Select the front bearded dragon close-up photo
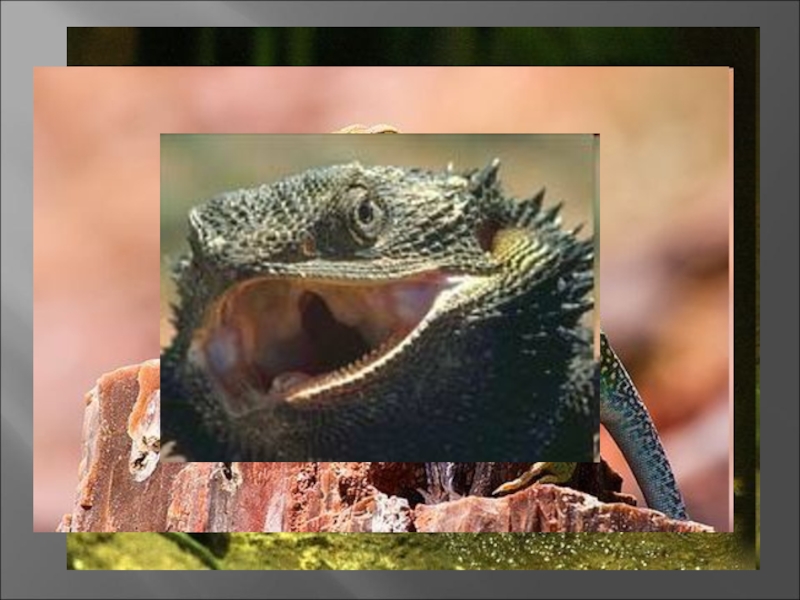 click(380, 297)
